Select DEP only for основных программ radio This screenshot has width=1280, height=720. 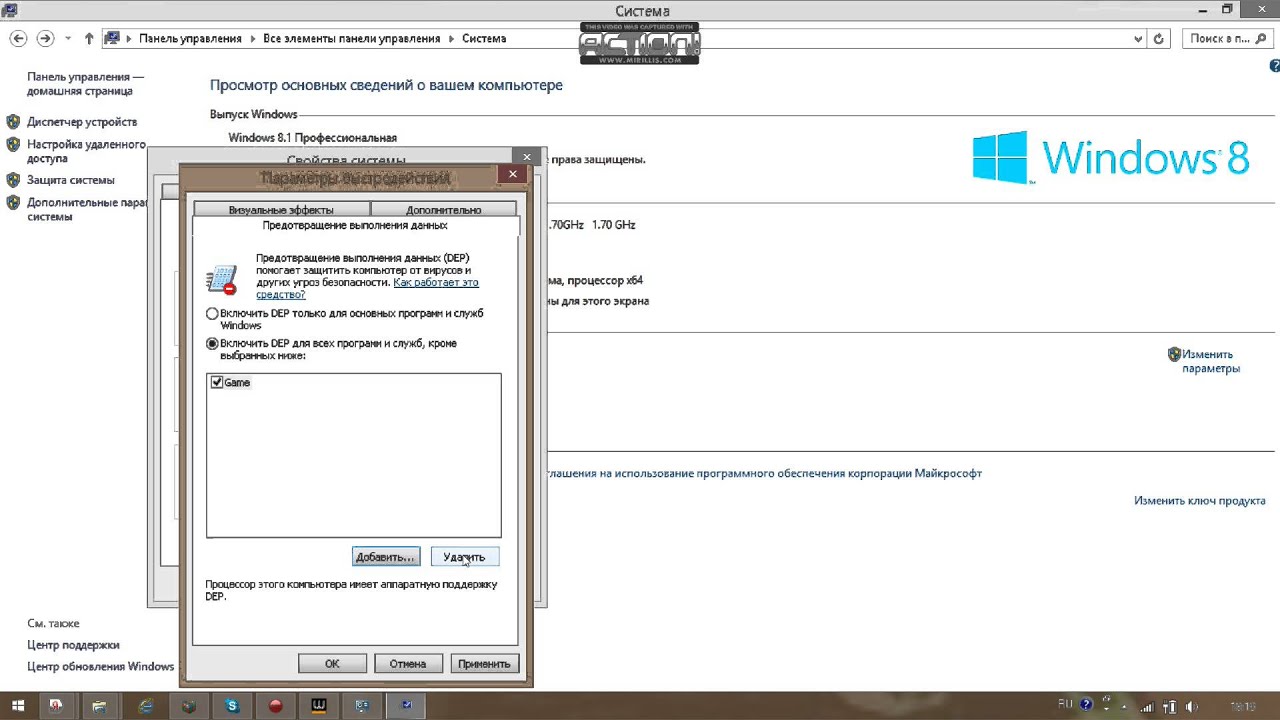pyautogui.click(x=212, y=314)
